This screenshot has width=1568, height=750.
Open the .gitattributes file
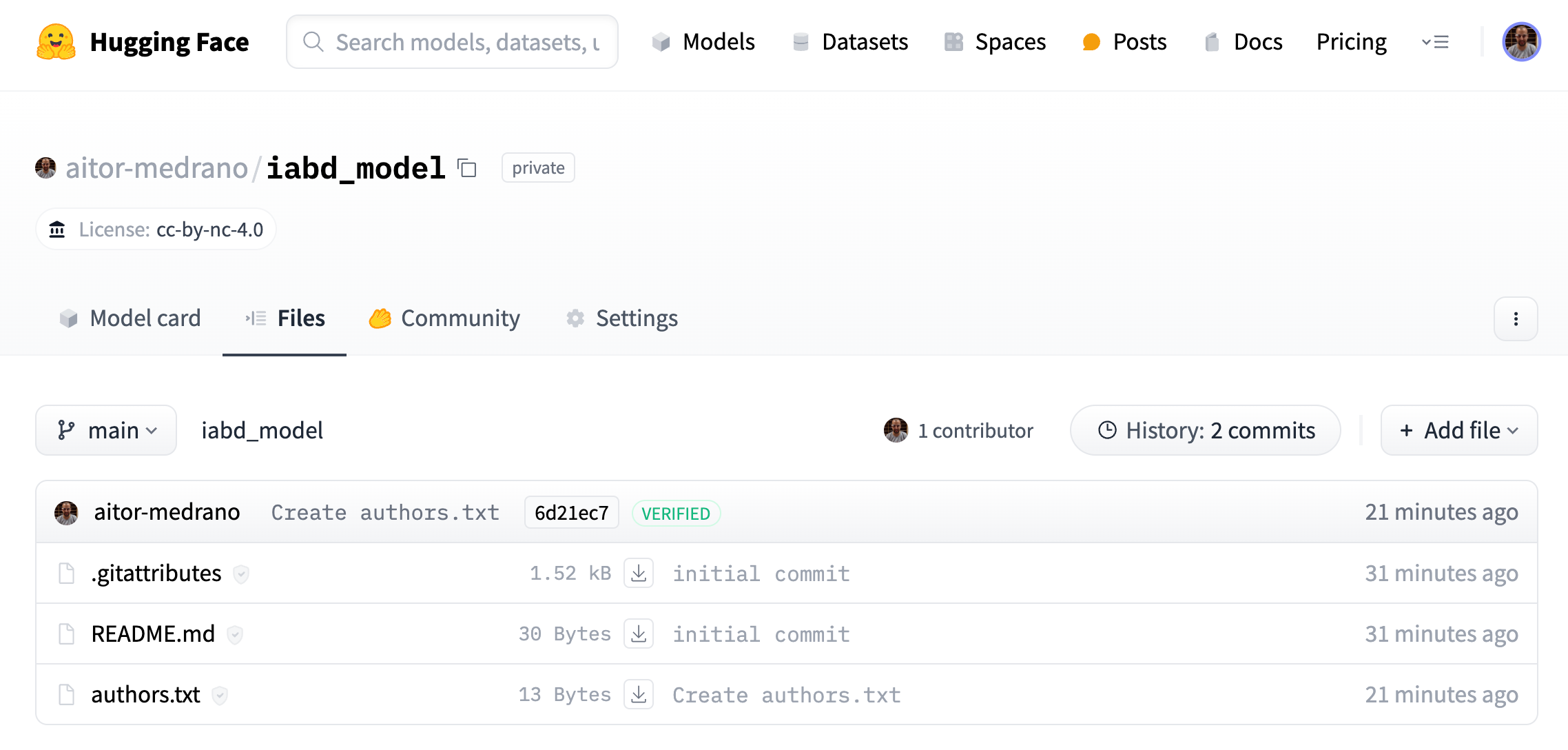[156, 574]
